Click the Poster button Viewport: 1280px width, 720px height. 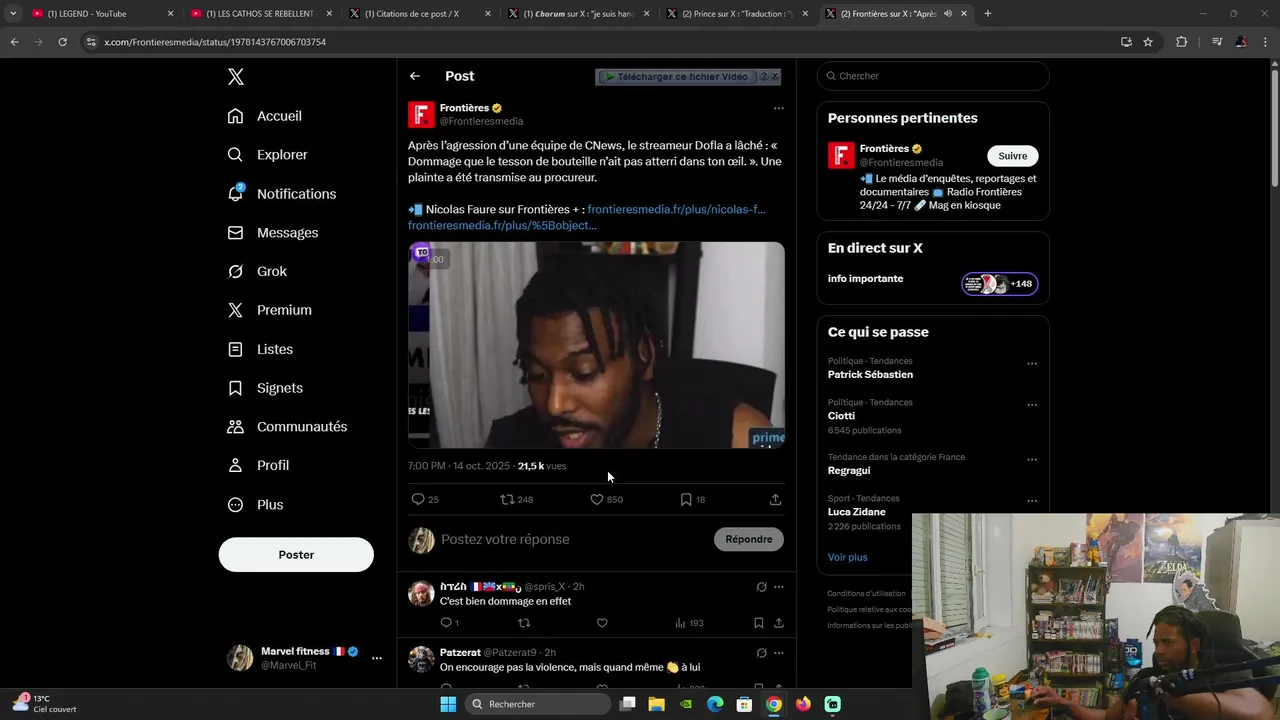click(x=296, y=555)
